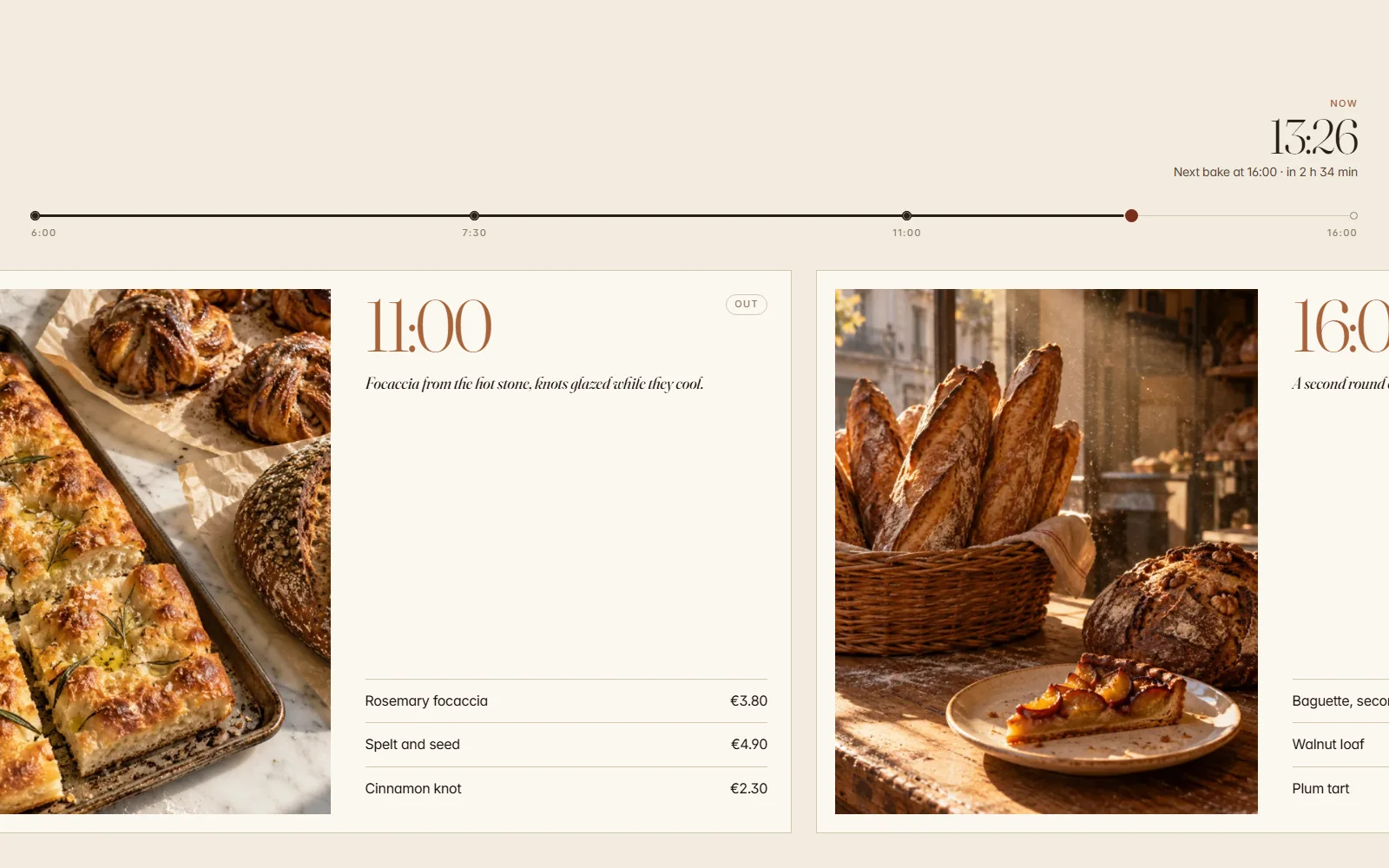
Task: Click the 6:00 timeline dot
Action: point(36,215)
